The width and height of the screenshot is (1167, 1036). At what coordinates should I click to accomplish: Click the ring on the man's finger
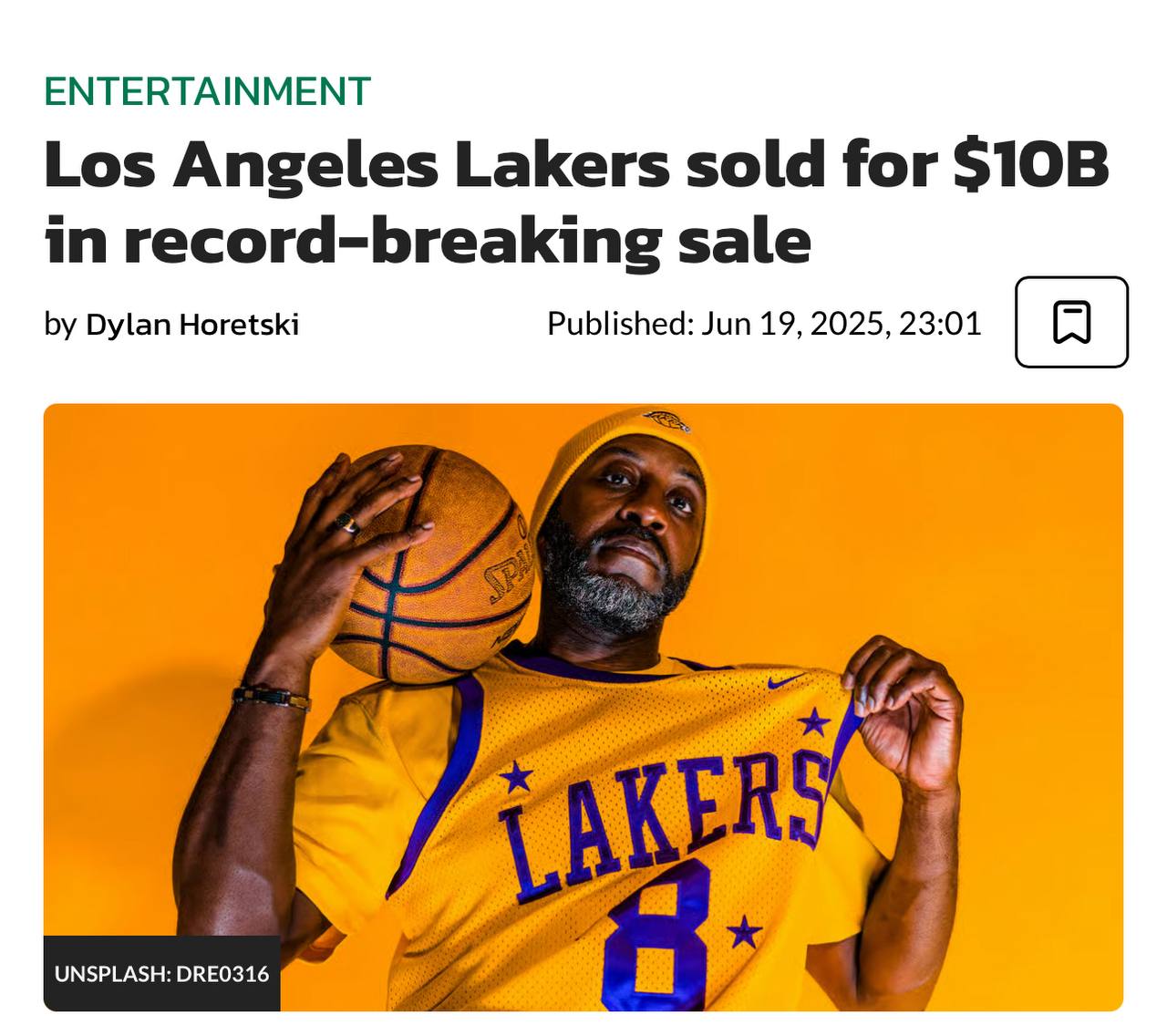(347, 523)
